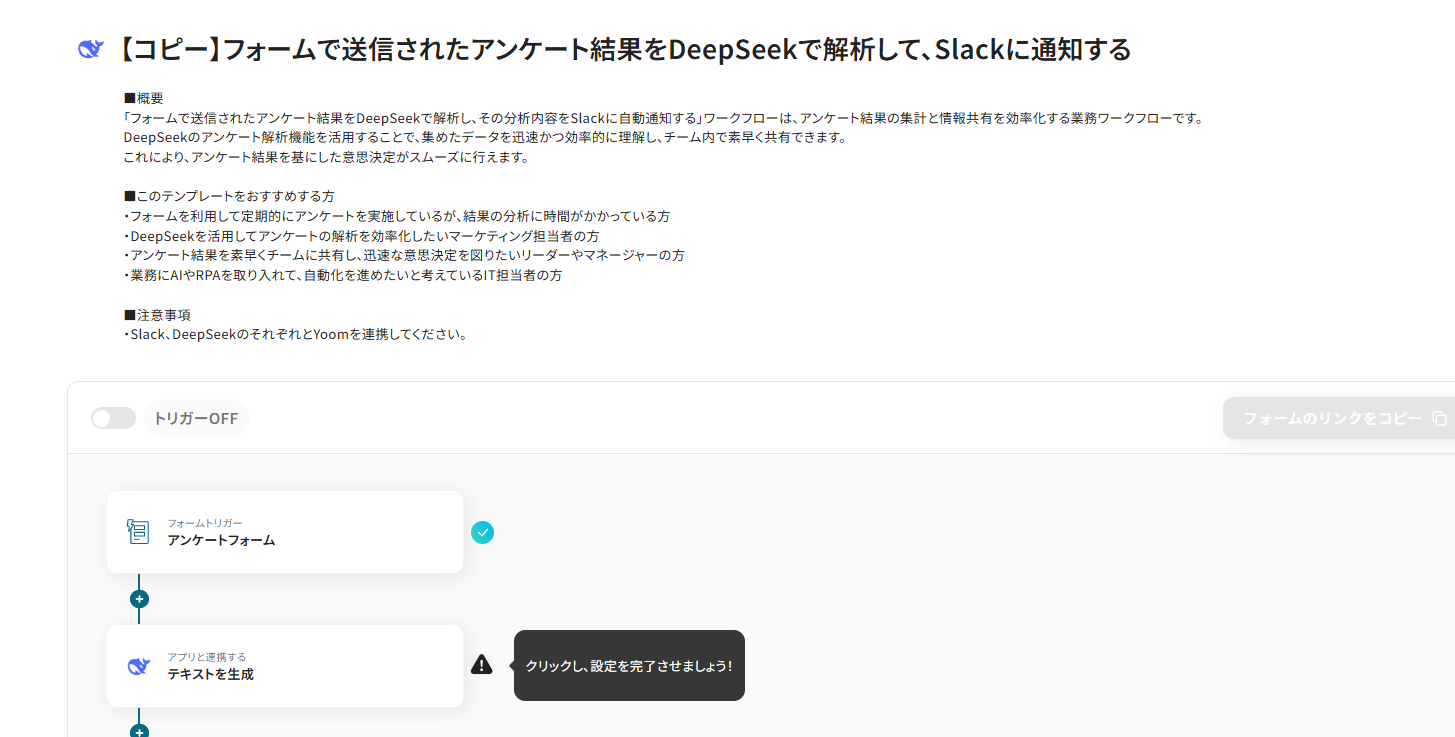The height and width of the screenshot is (737, 1455).
Task: Open the アンケートフォーム trigger card
Action: pyautogui.click(x=285, y=532)
